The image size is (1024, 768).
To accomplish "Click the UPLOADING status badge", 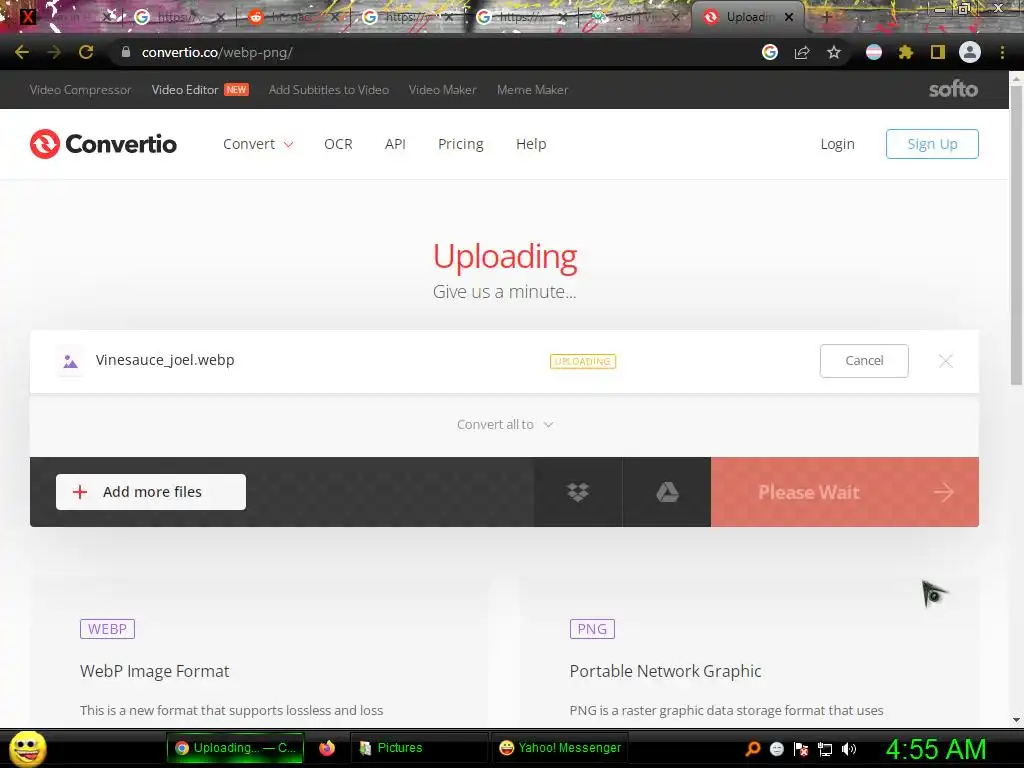I will tap(583, 361).
